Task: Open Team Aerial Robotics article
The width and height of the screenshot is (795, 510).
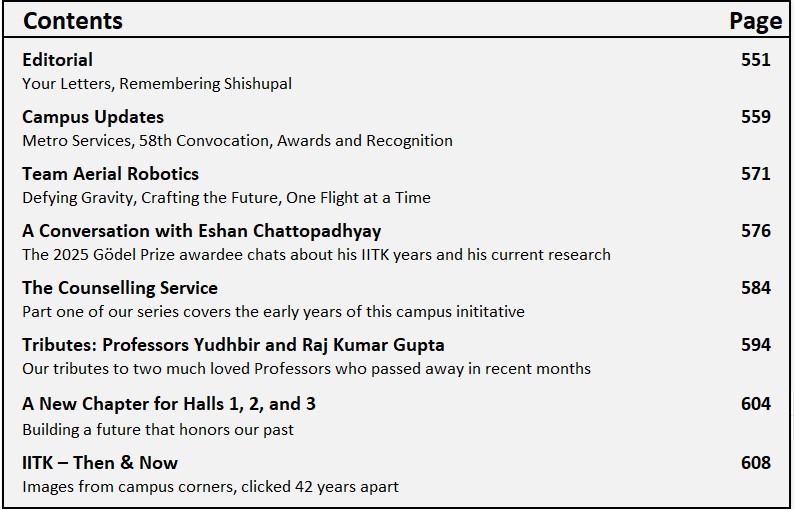Action: 110,174
